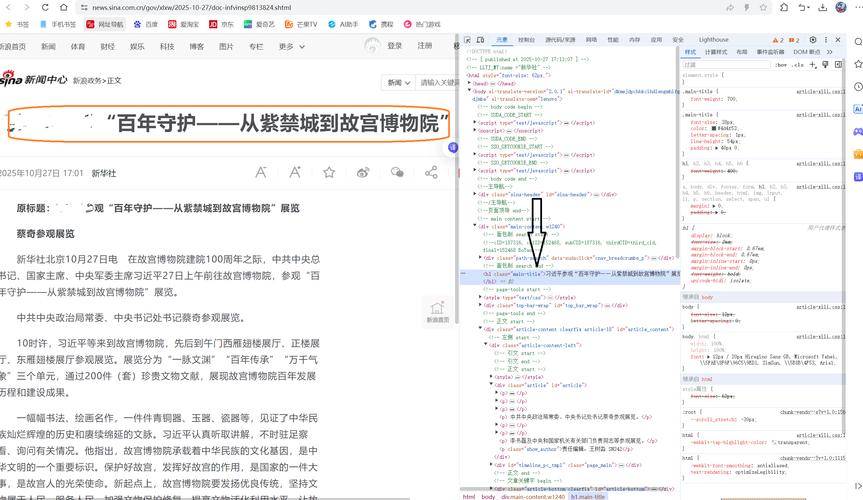Screen dimensions: 863x500
Task: Activate the DevTools element picker icon
Action: tap(467, 40)
